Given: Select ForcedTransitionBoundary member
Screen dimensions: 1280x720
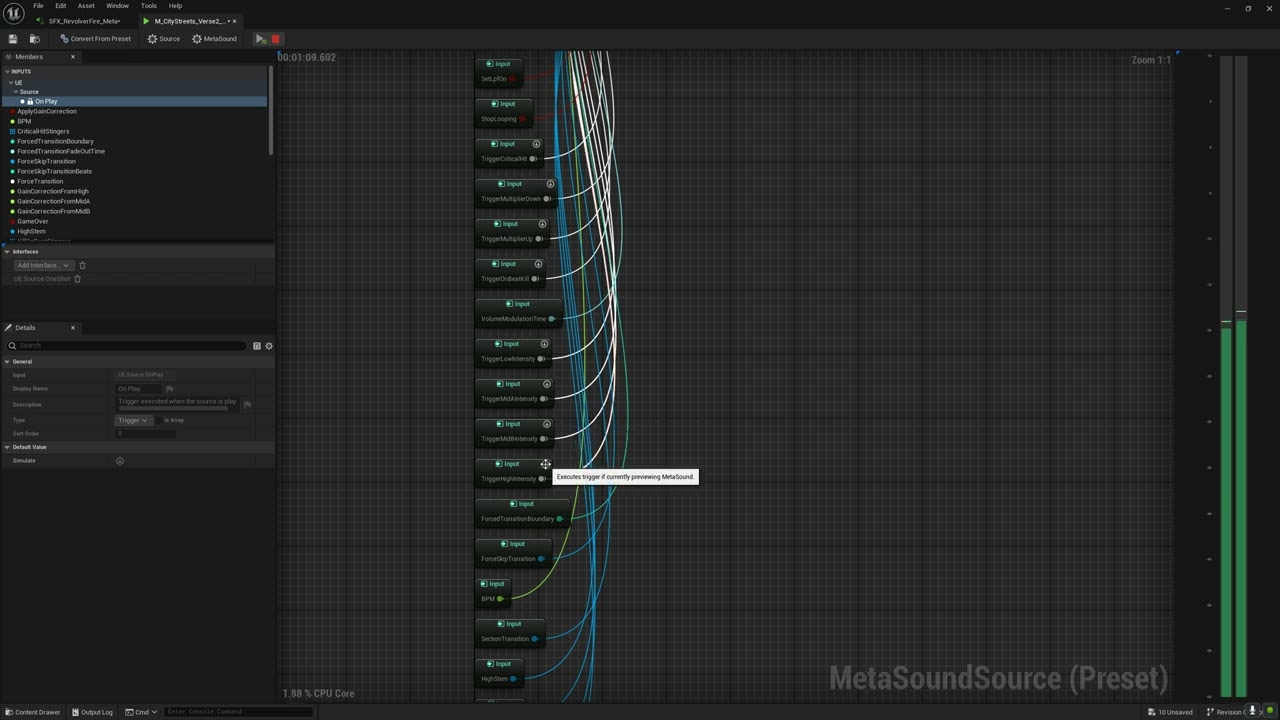Looking at the screenshot, I should click(55, 141).
